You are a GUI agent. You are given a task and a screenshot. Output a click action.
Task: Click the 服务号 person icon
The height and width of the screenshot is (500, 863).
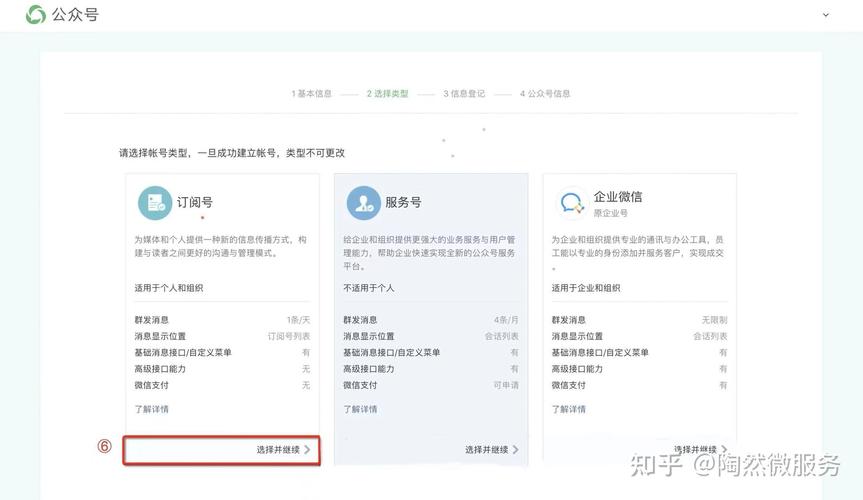point(363,203)
